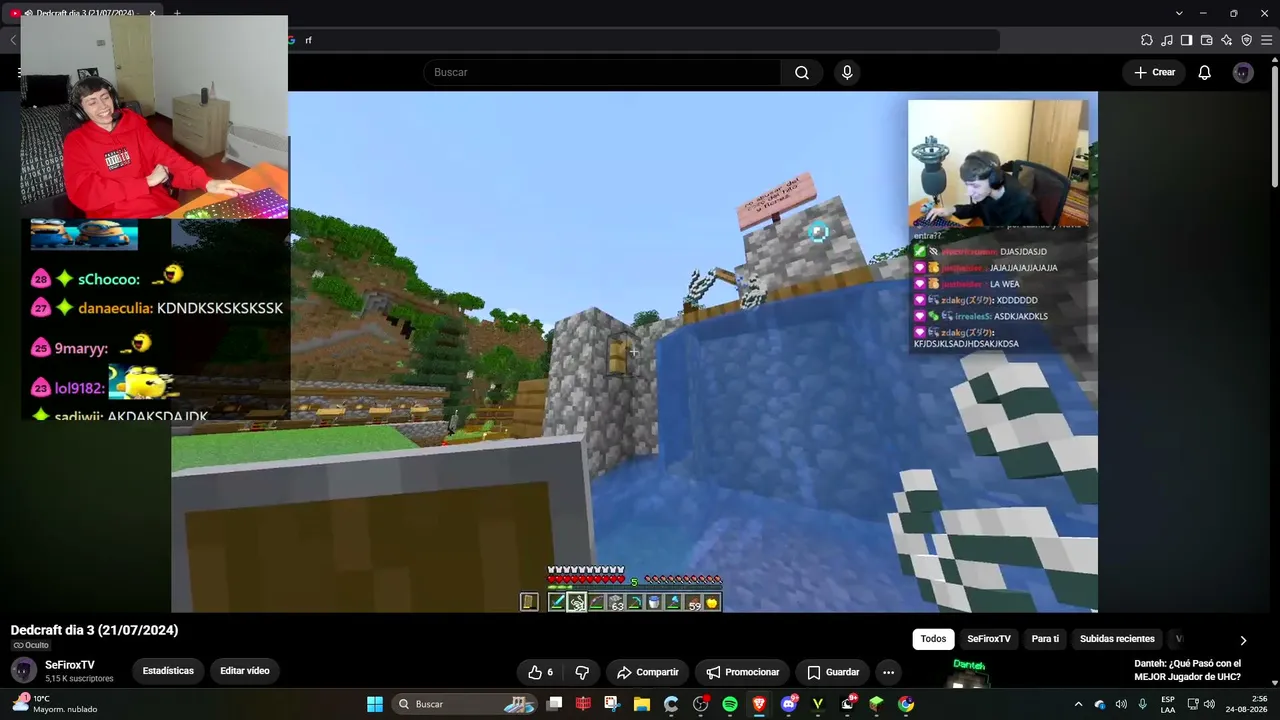Open the account avatar menu
The image size is (1280, 720).
(1243, 72)
